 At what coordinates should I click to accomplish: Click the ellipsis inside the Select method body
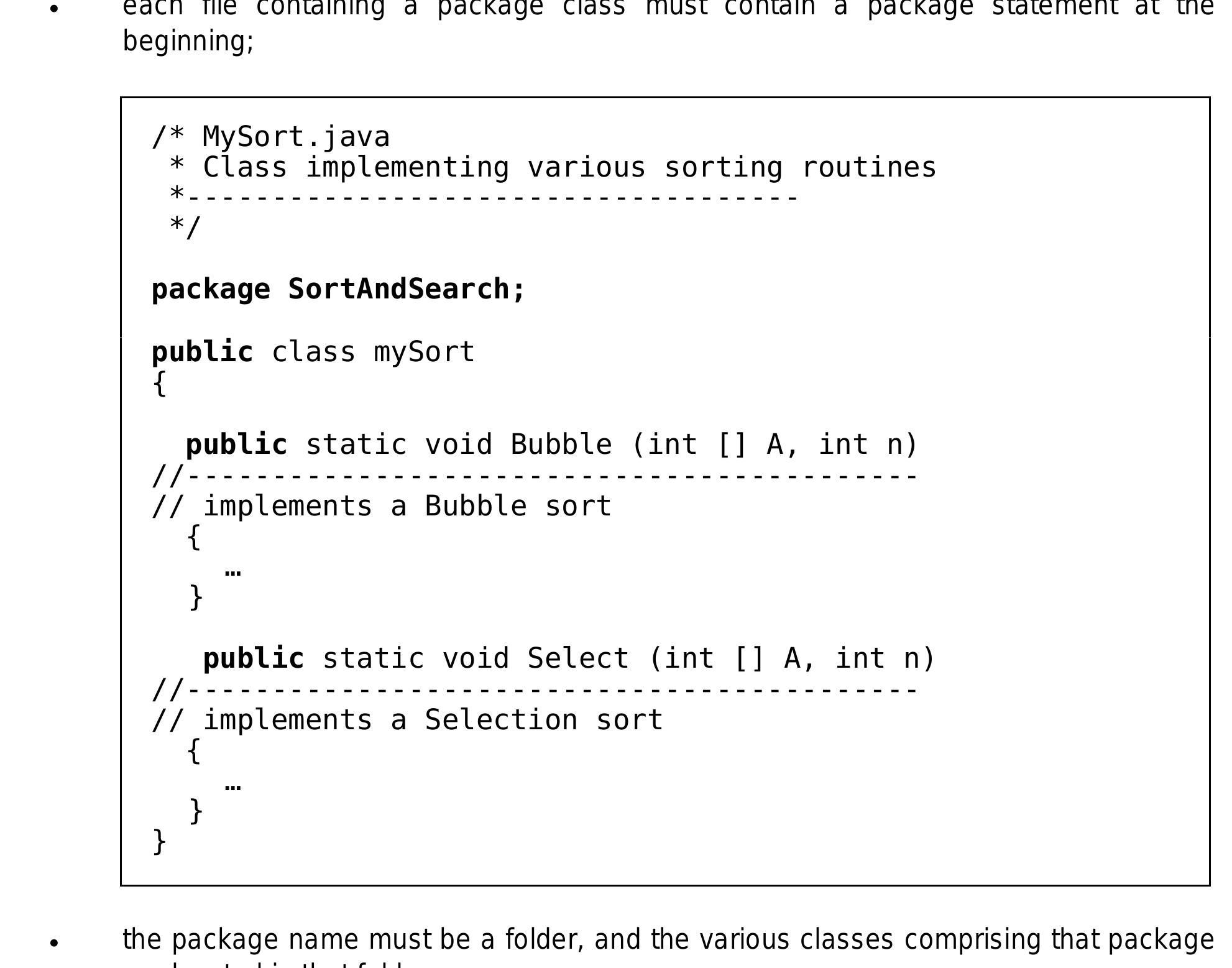(x=232, y=785)
